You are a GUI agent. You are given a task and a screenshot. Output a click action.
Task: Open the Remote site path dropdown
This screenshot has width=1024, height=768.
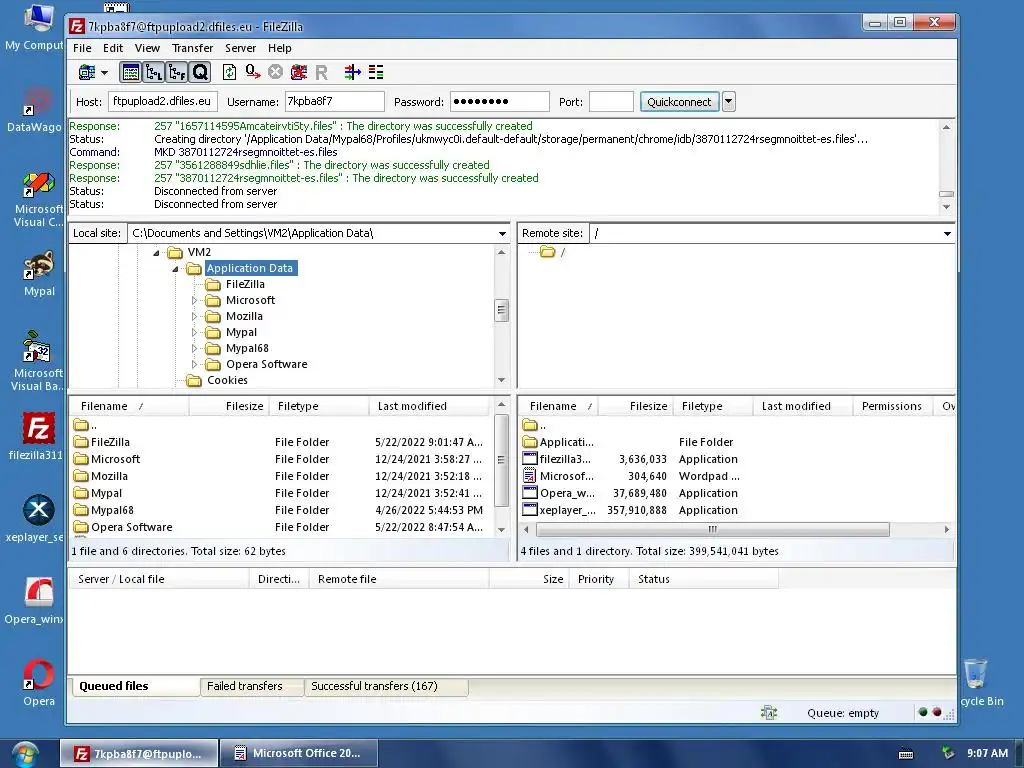click(947, 234)
